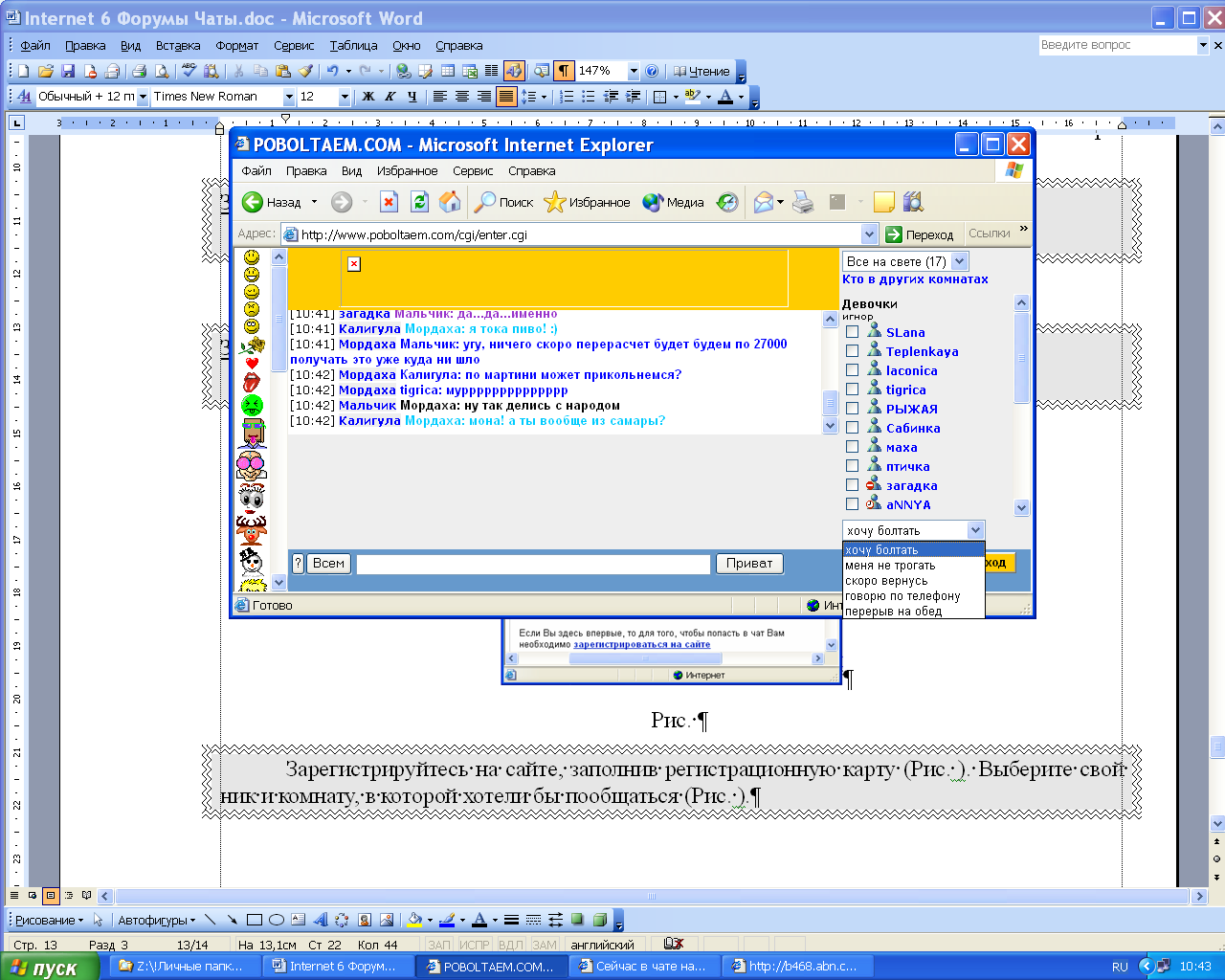Click the 'Кто в других комнатах' link
The image size is (1225, 980).
915,279
